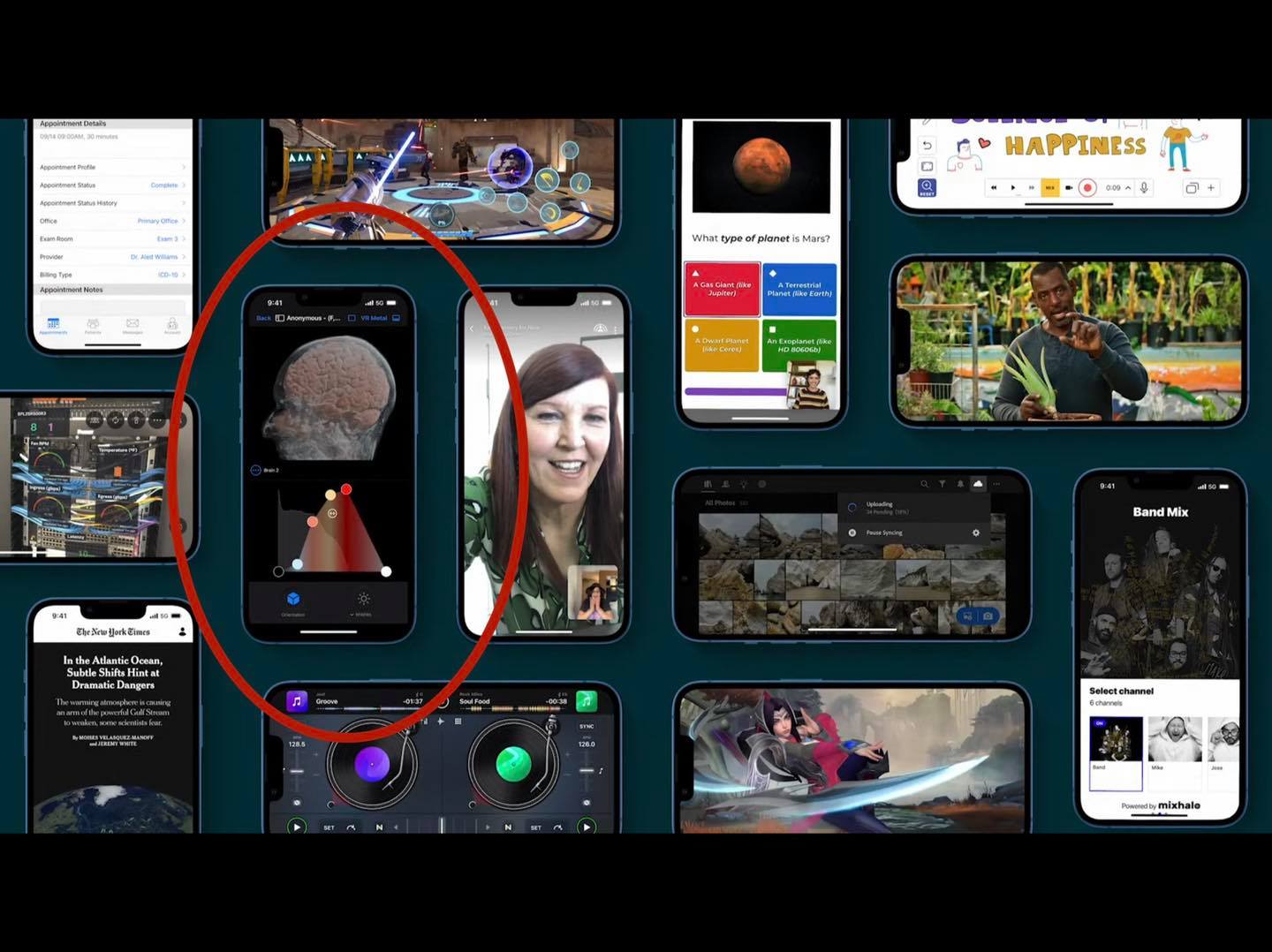
Task: Expand the Appointment Status History row
Action: pos(112,203)
